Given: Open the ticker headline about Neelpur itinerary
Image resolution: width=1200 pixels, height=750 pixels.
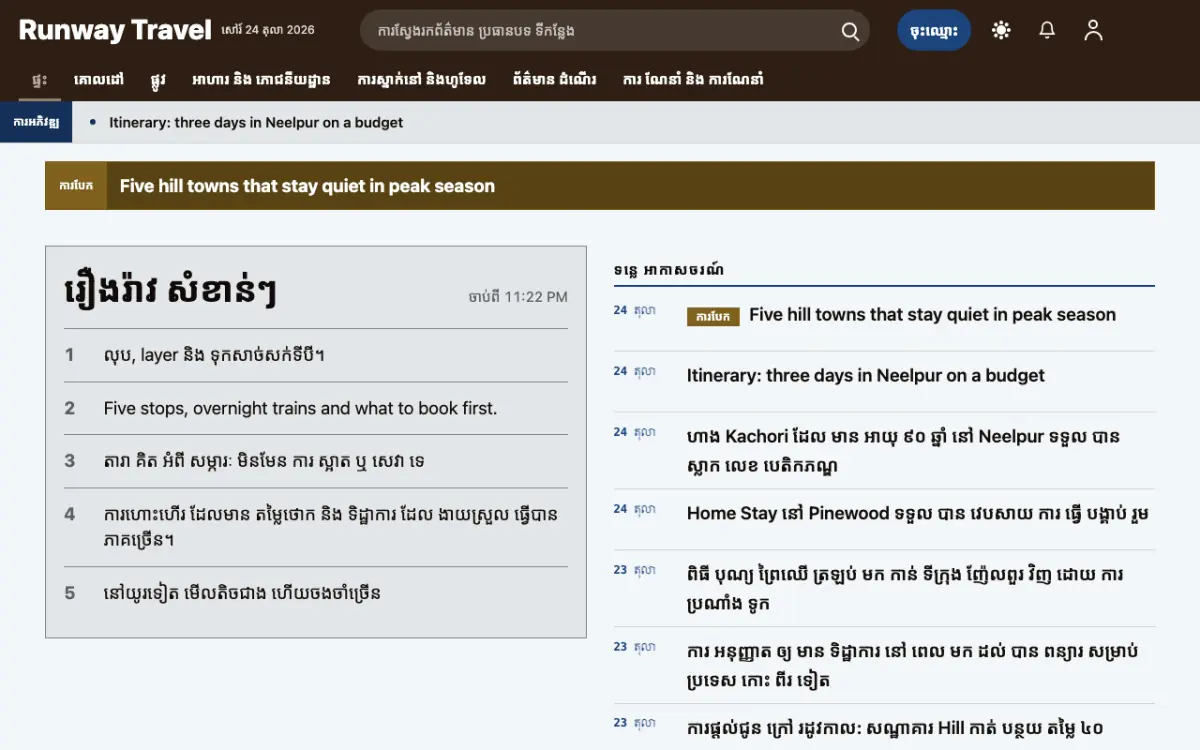Looking at the screenshot, I should coord(256,123).
